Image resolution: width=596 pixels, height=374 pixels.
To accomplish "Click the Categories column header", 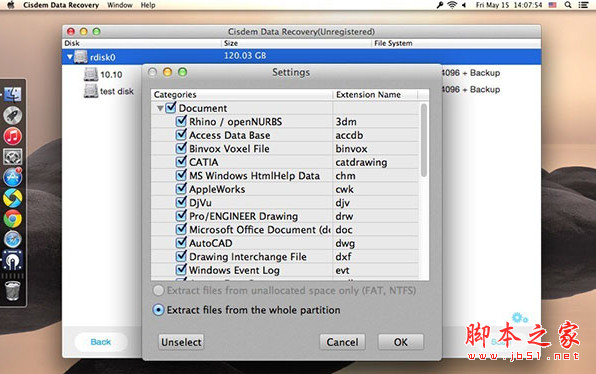I will coord(242,94).
